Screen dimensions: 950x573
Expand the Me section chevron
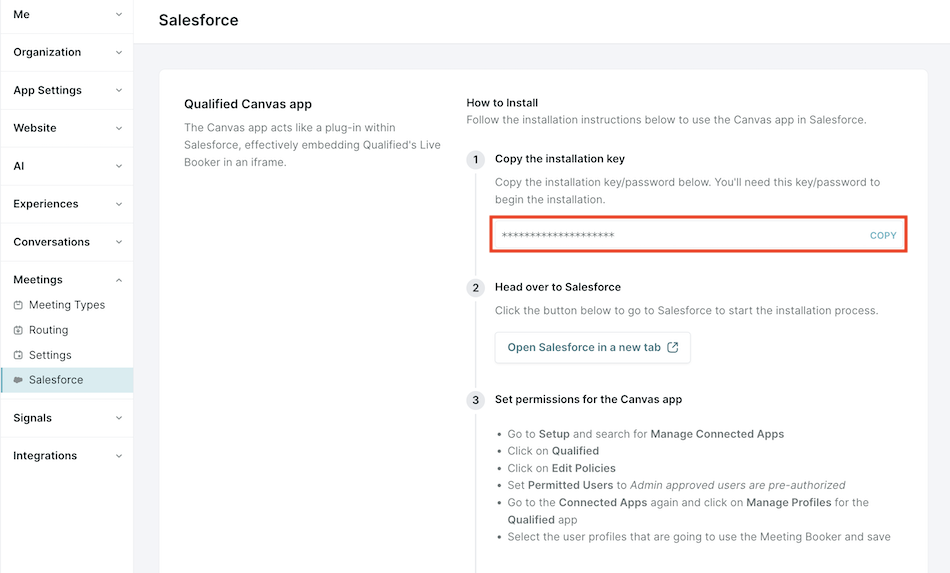pyautogui.click(x=119, y=15)
